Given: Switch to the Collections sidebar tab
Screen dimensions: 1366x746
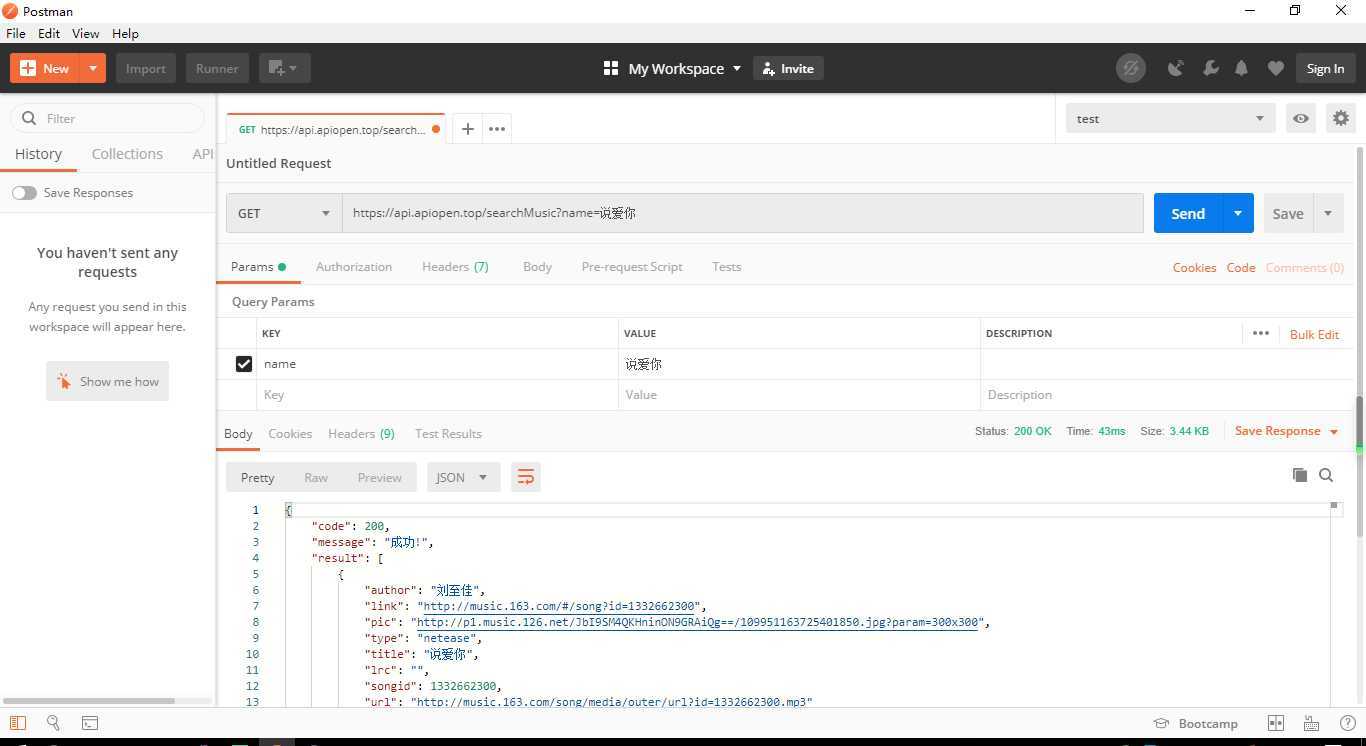Looking at the screenshot, I should click(127, 154).
